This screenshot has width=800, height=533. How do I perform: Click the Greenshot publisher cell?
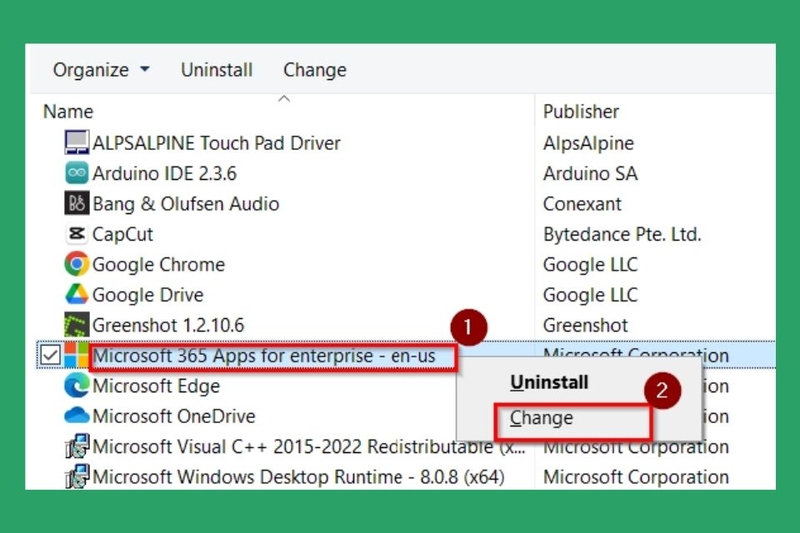(585, 325)
